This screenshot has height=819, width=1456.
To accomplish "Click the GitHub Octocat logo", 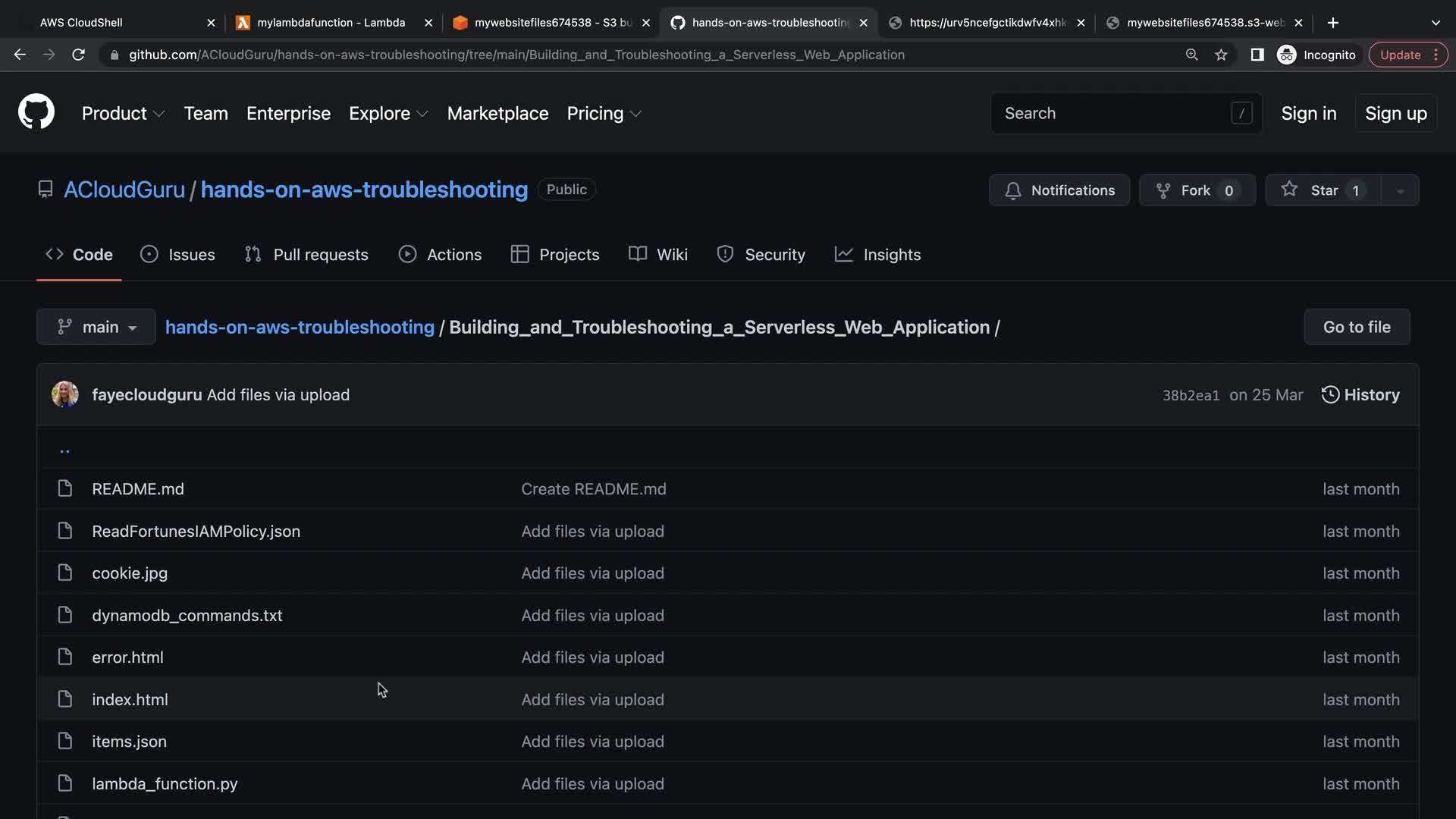I will (36, 112).
